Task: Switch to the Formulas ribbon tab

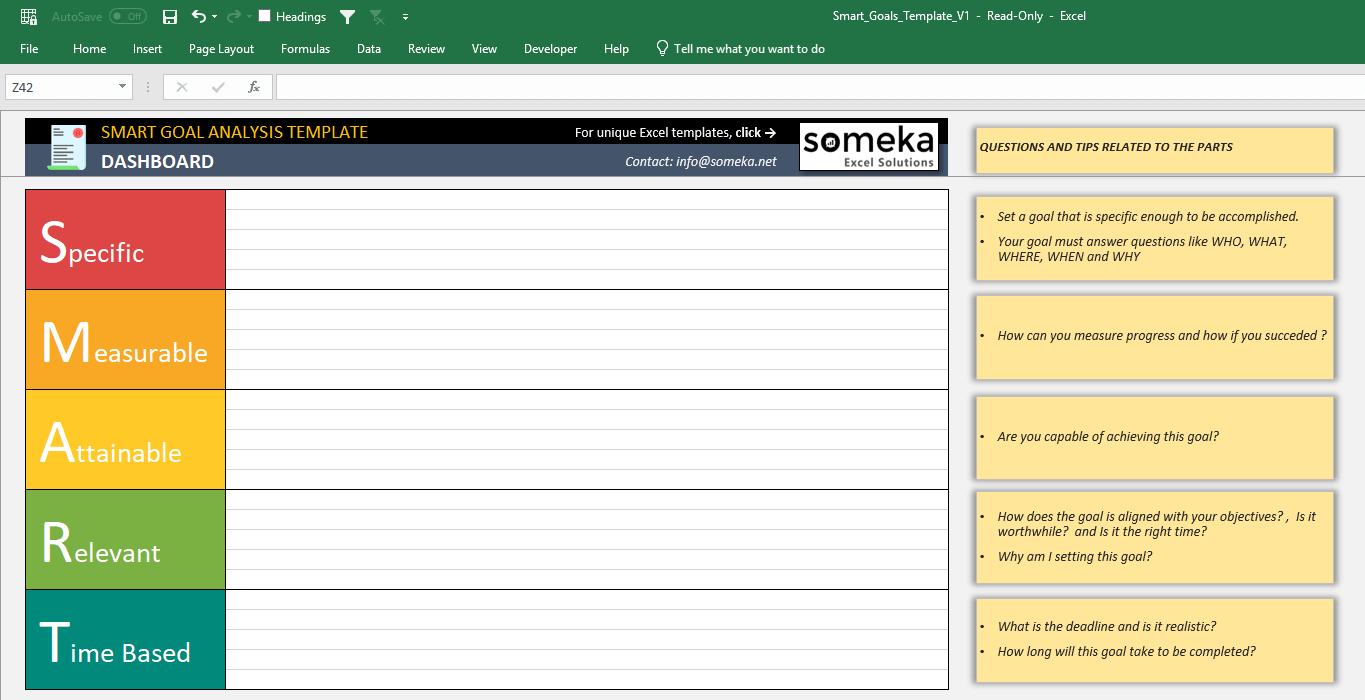Action: point(305,48)
